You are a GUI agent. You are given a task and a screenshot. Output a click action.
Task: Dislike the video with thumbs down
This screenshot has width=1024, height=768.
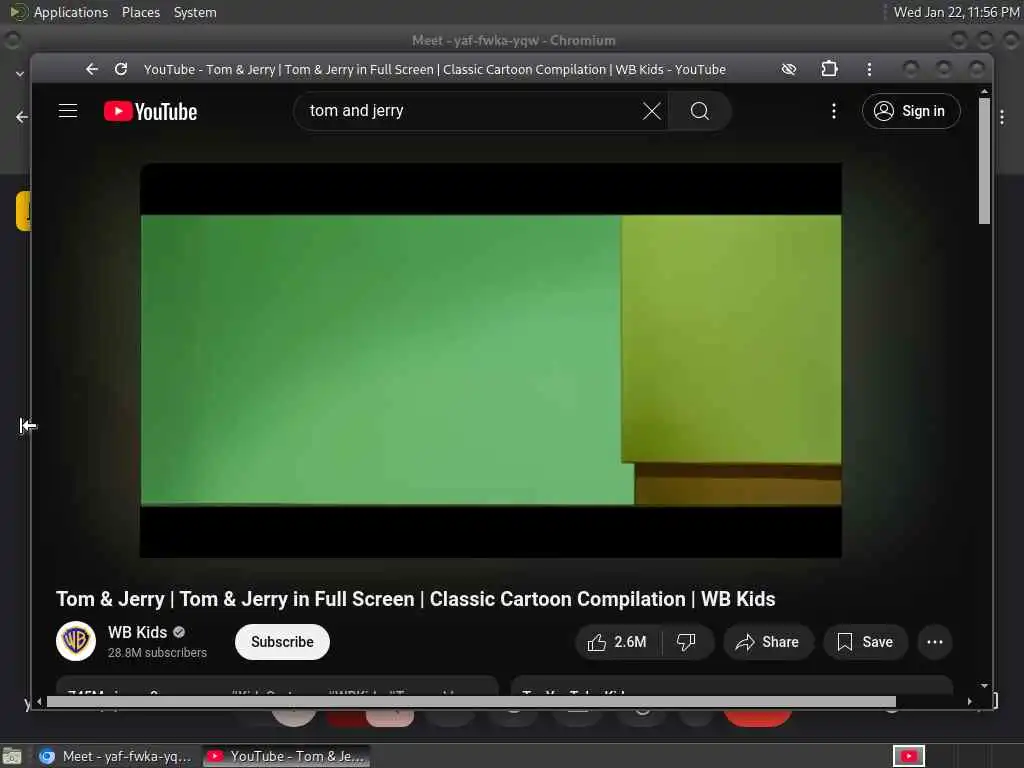click(x=686, y=642)
